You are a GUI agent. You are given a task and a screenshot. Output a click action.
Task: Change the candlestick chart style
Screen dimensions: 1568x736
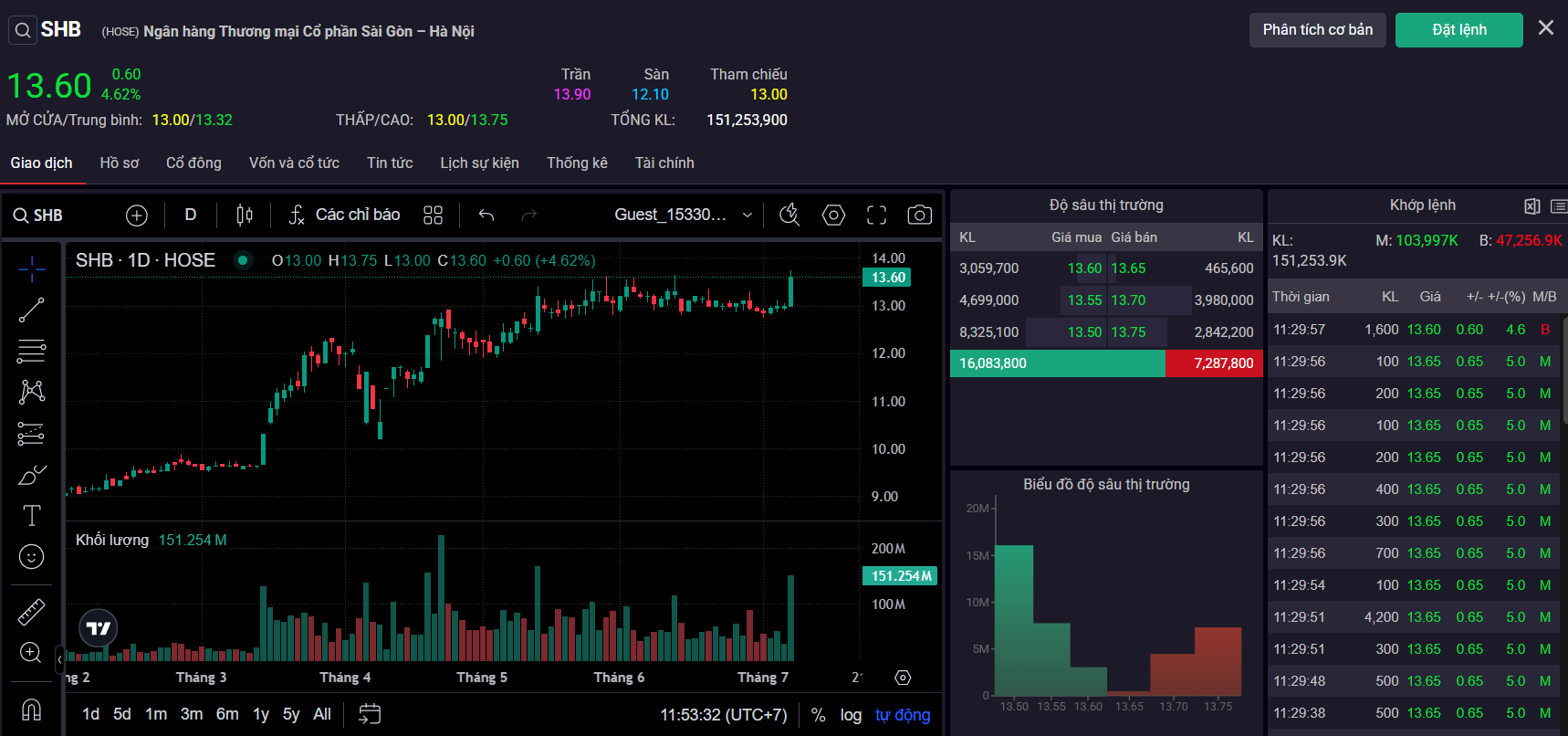[x=245, y=216]
